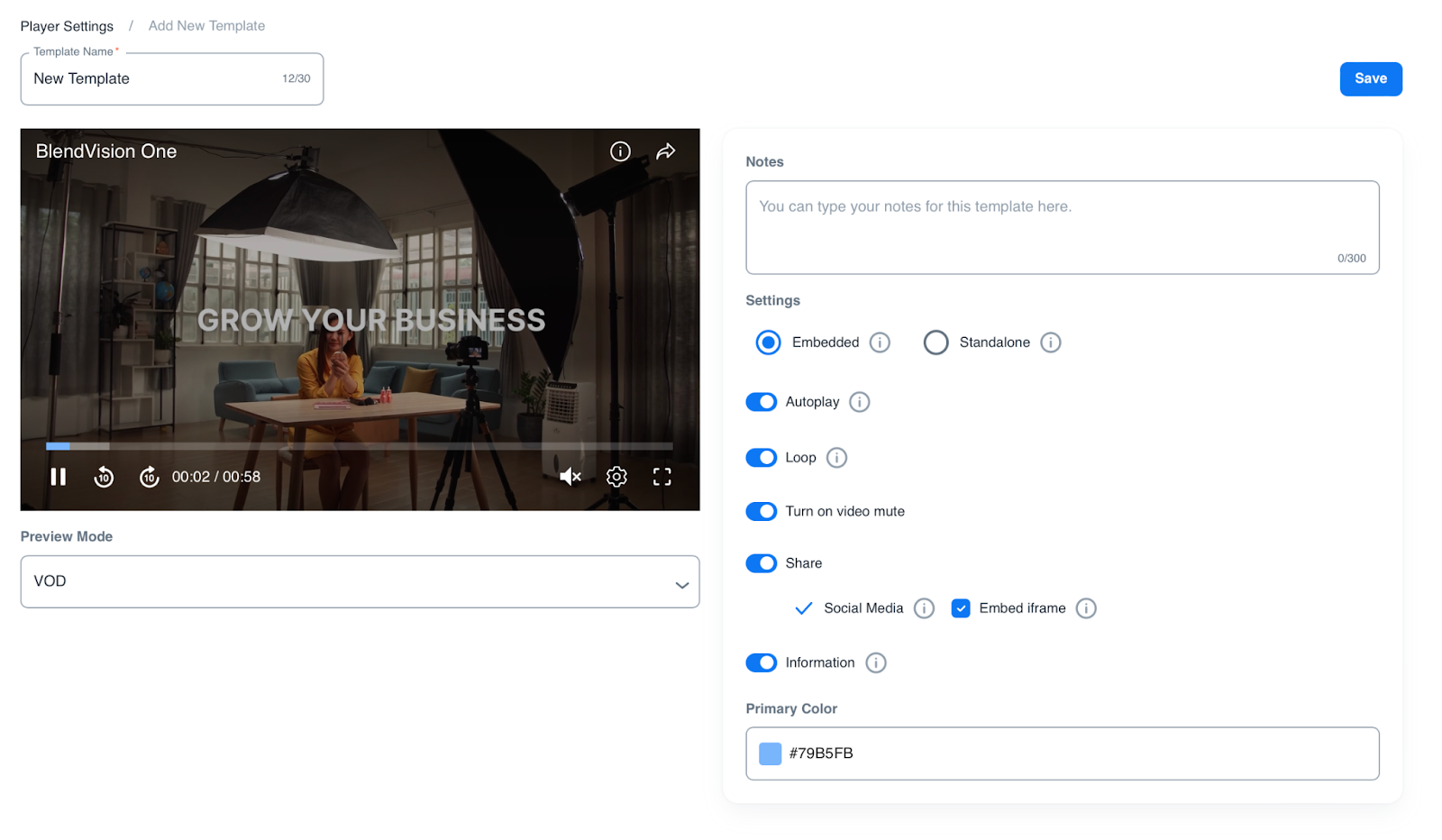1442x840 pixels.
Task: Toggle off the Information switch
Action: (x=762, y=662)
